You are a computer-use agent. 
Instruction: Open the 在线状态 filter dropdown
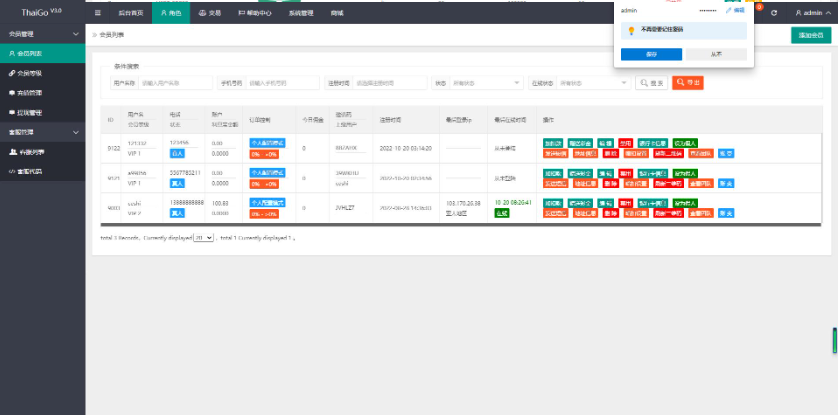point(594,83)
